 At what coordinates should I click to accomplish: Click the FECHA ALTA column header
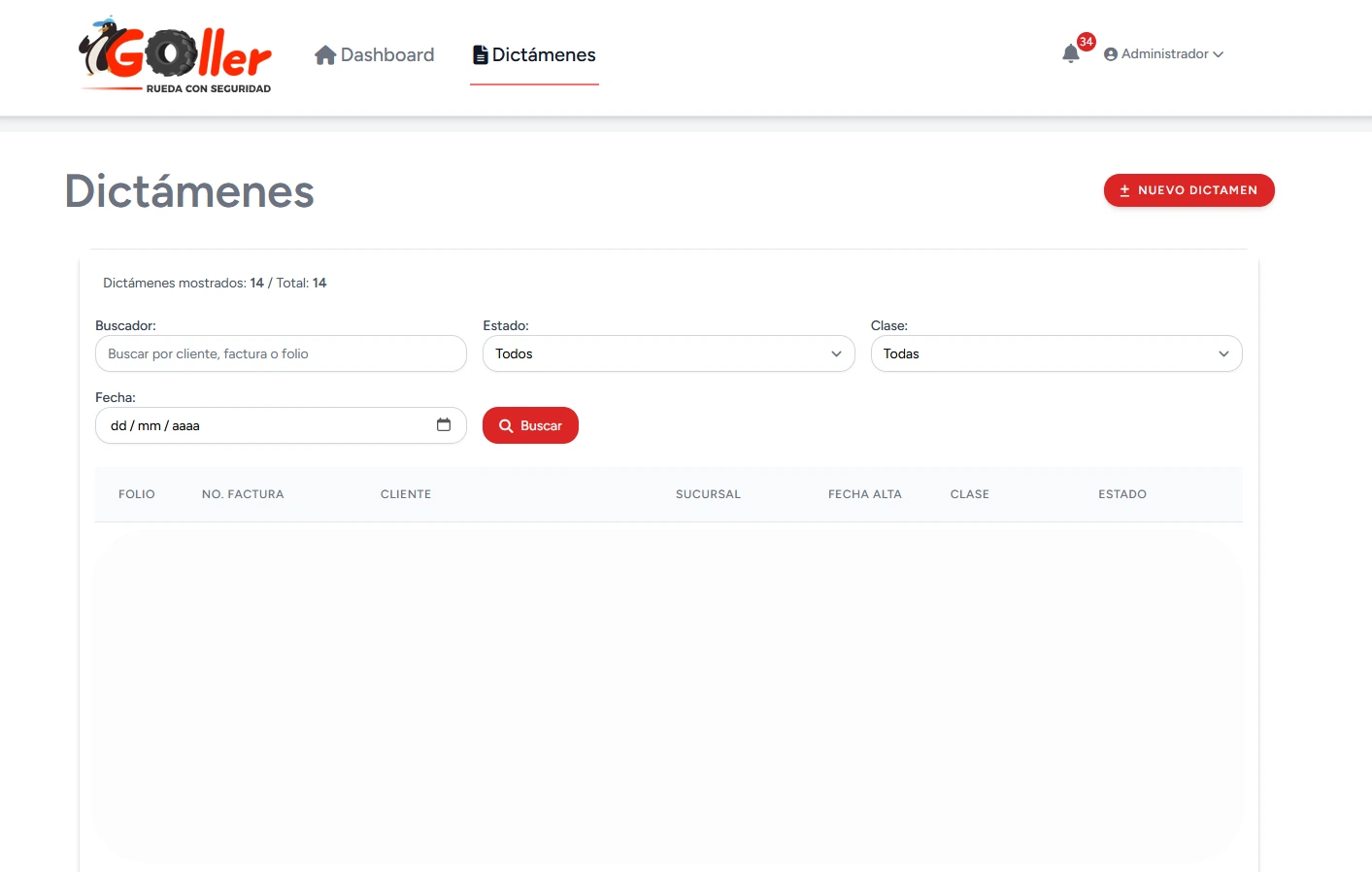pos(864,494)
